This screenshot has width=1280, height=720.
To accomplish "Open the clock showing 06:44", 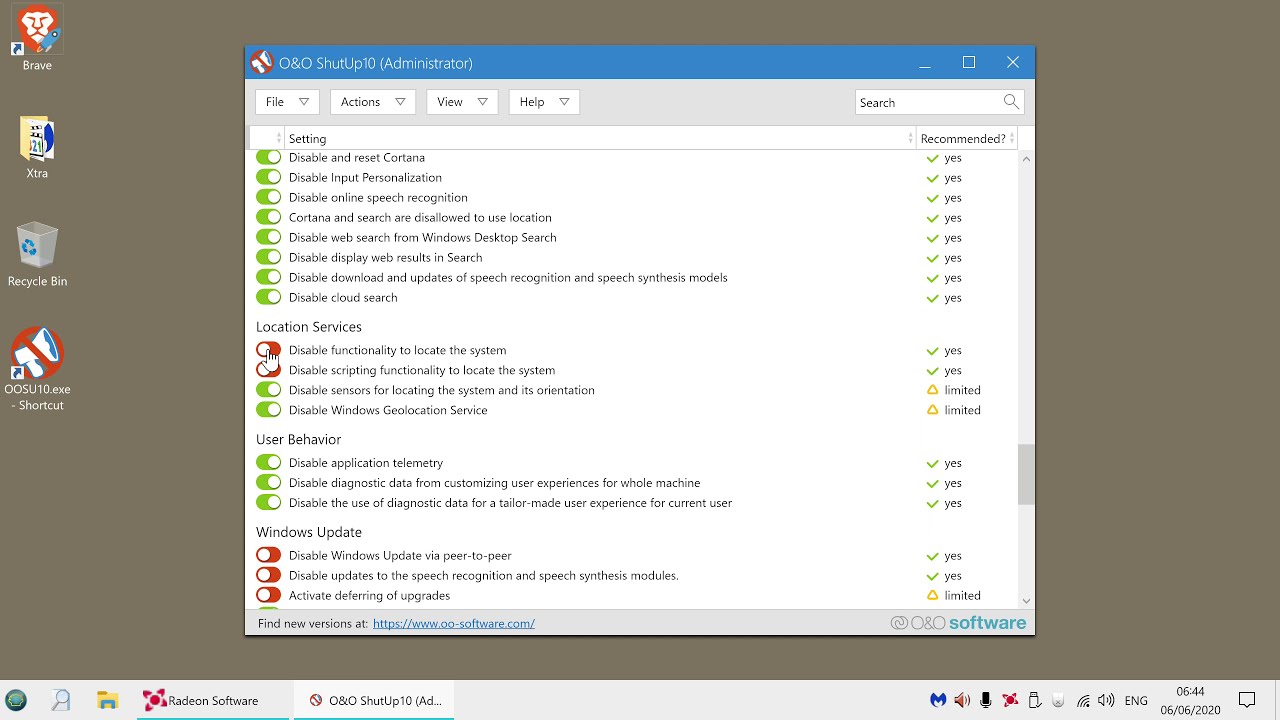I will click(1190, 700).
